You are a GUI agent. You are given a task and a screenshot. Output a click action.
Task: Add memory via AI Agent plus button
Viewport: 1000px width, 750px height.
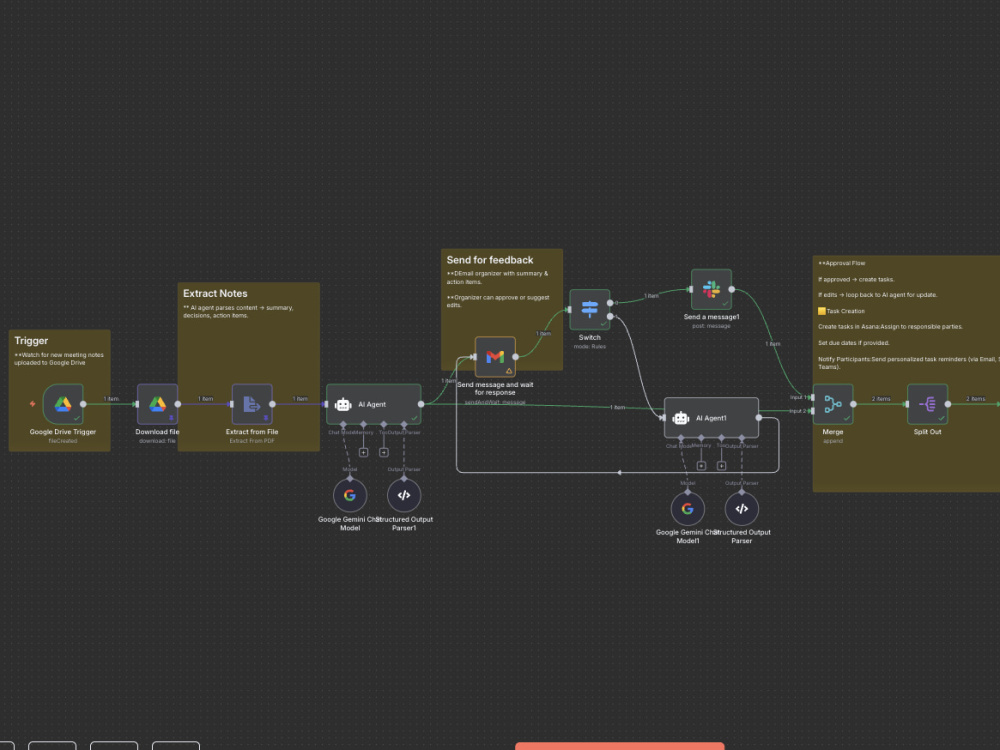(x=364, y=452)
